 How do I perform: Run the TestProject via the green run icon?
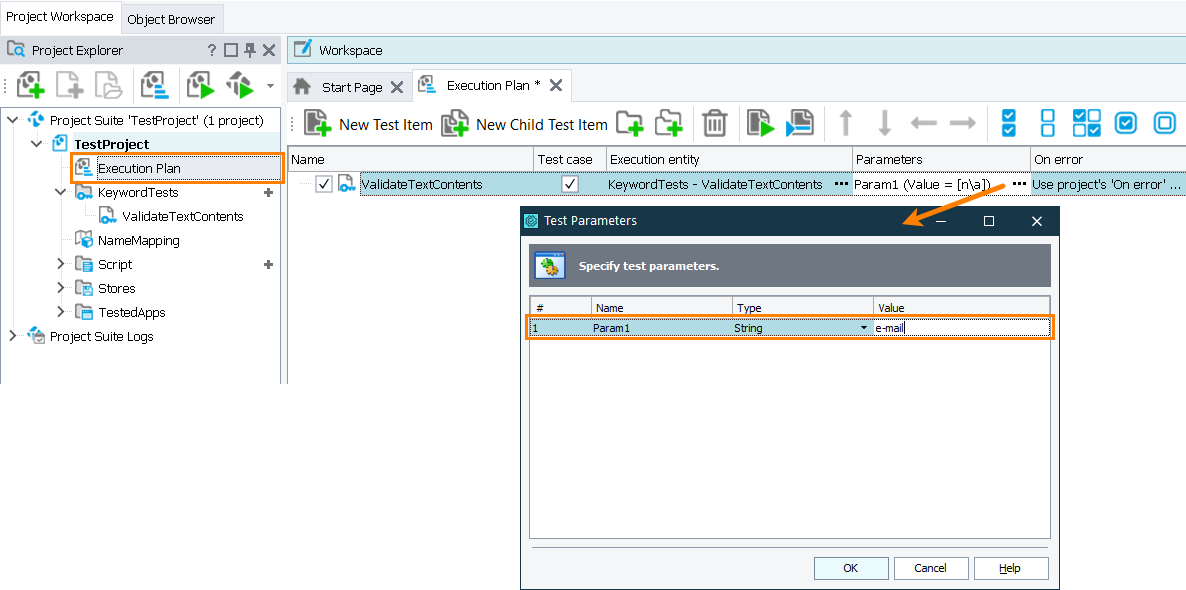click(x=199, y=86)
